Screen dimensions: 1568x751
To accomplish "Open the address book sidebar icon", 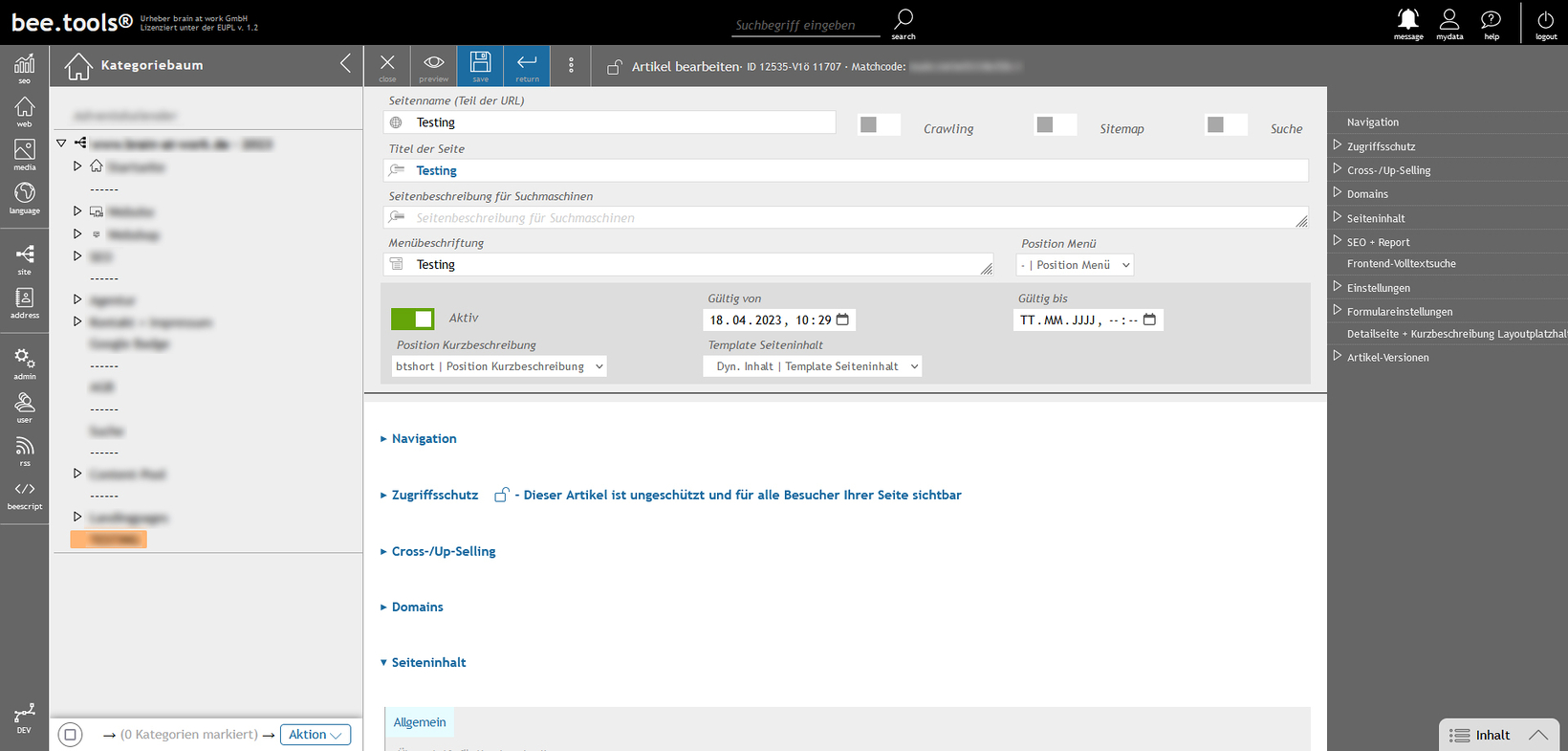I will pyautogui.click(x=24, y=303).
